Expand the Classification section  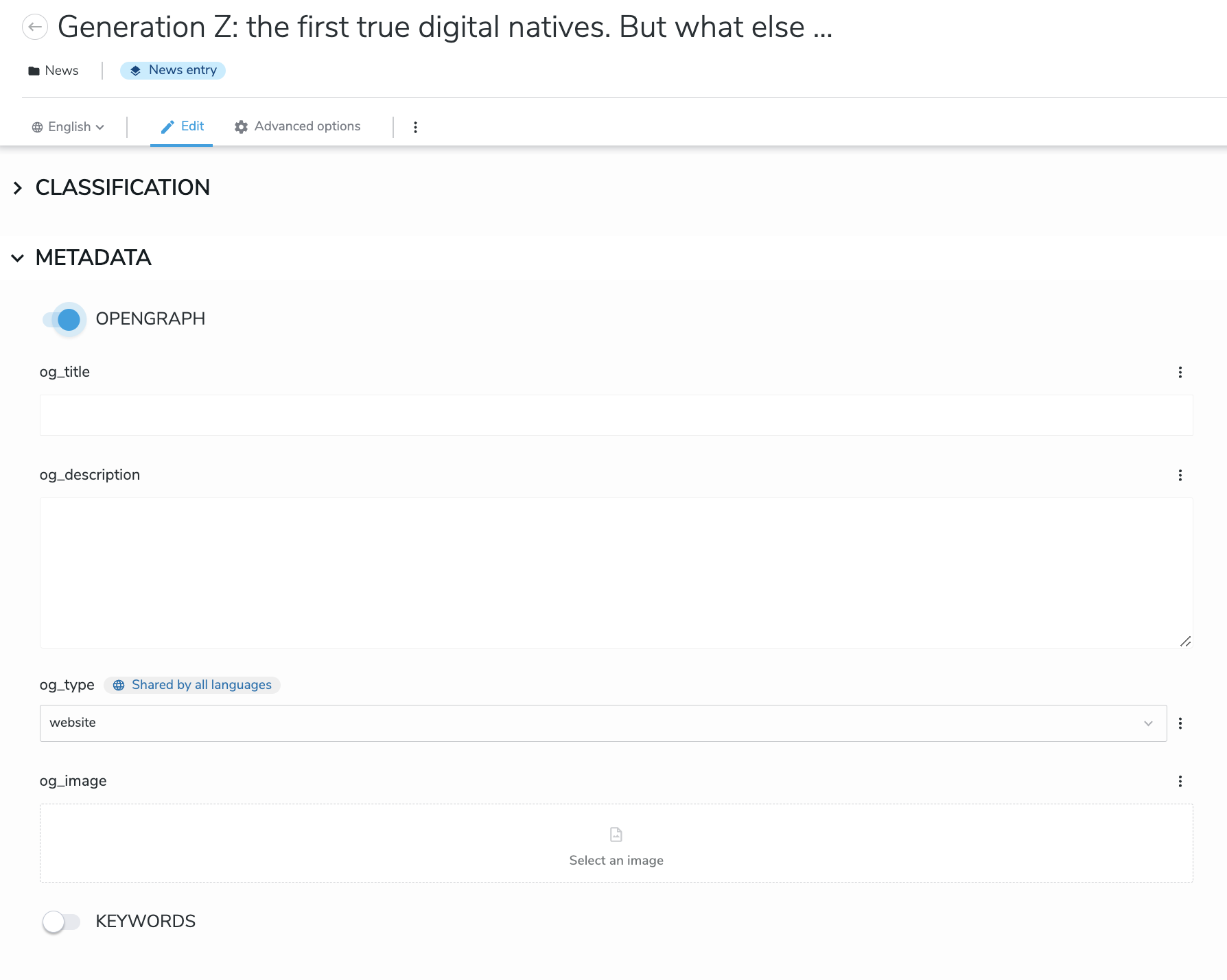(x=18, y=188)
